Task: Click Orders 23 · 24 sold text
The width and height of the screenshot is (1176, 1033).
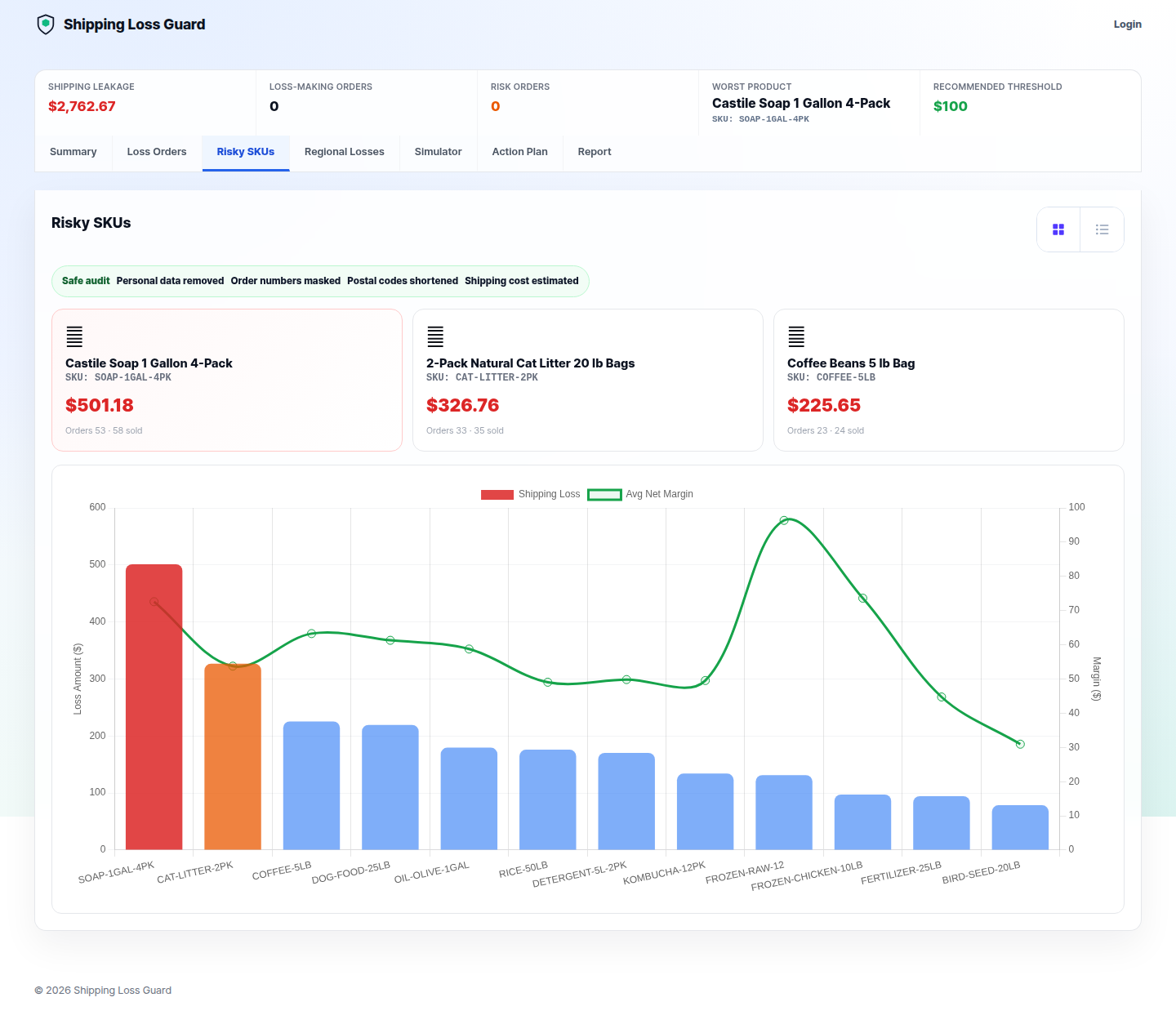Action: 826,430
